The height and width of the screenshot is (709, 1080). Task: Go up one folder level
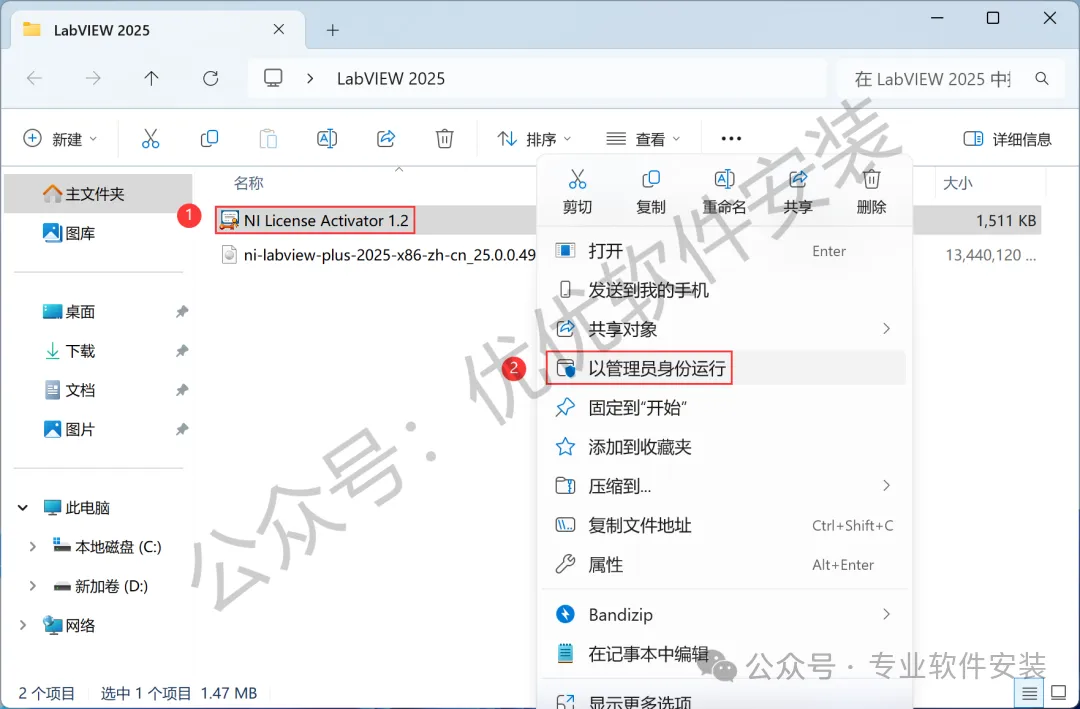(152, 79)
